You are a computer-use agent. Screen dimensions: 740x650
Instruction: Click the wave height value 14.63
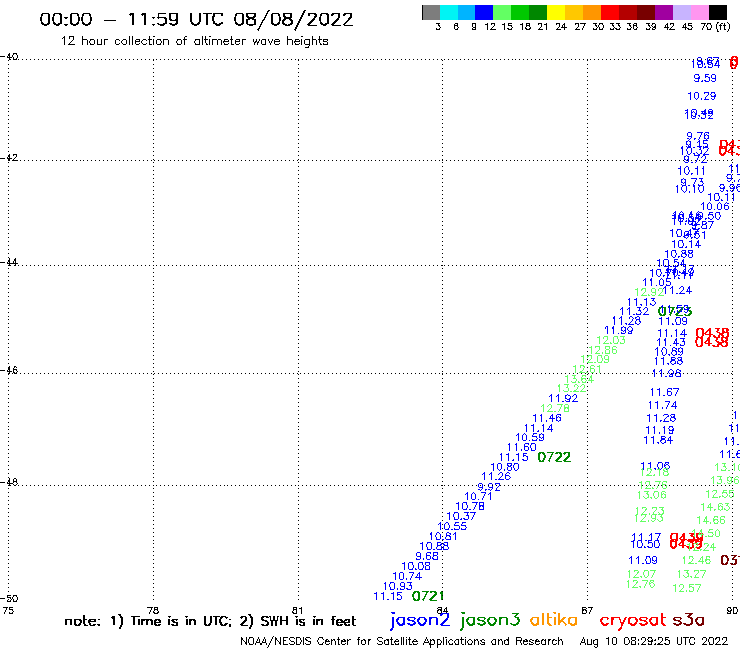tap(715, 507)
